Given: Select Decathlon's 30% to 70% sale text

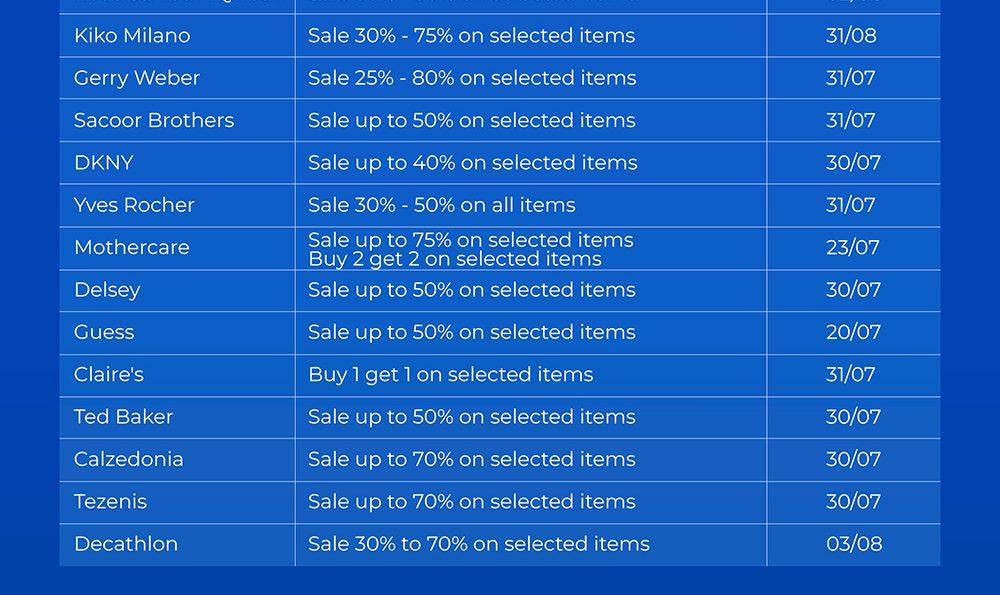Looking at the screenshot, I should click(x=478, y=544).
